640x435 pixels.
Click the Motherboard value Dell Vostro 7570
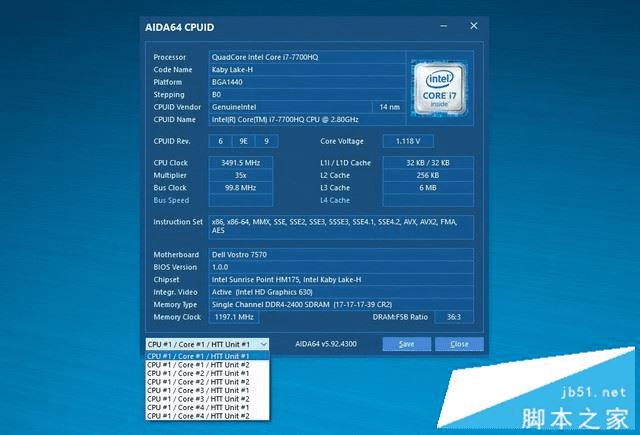pos(341,255)
